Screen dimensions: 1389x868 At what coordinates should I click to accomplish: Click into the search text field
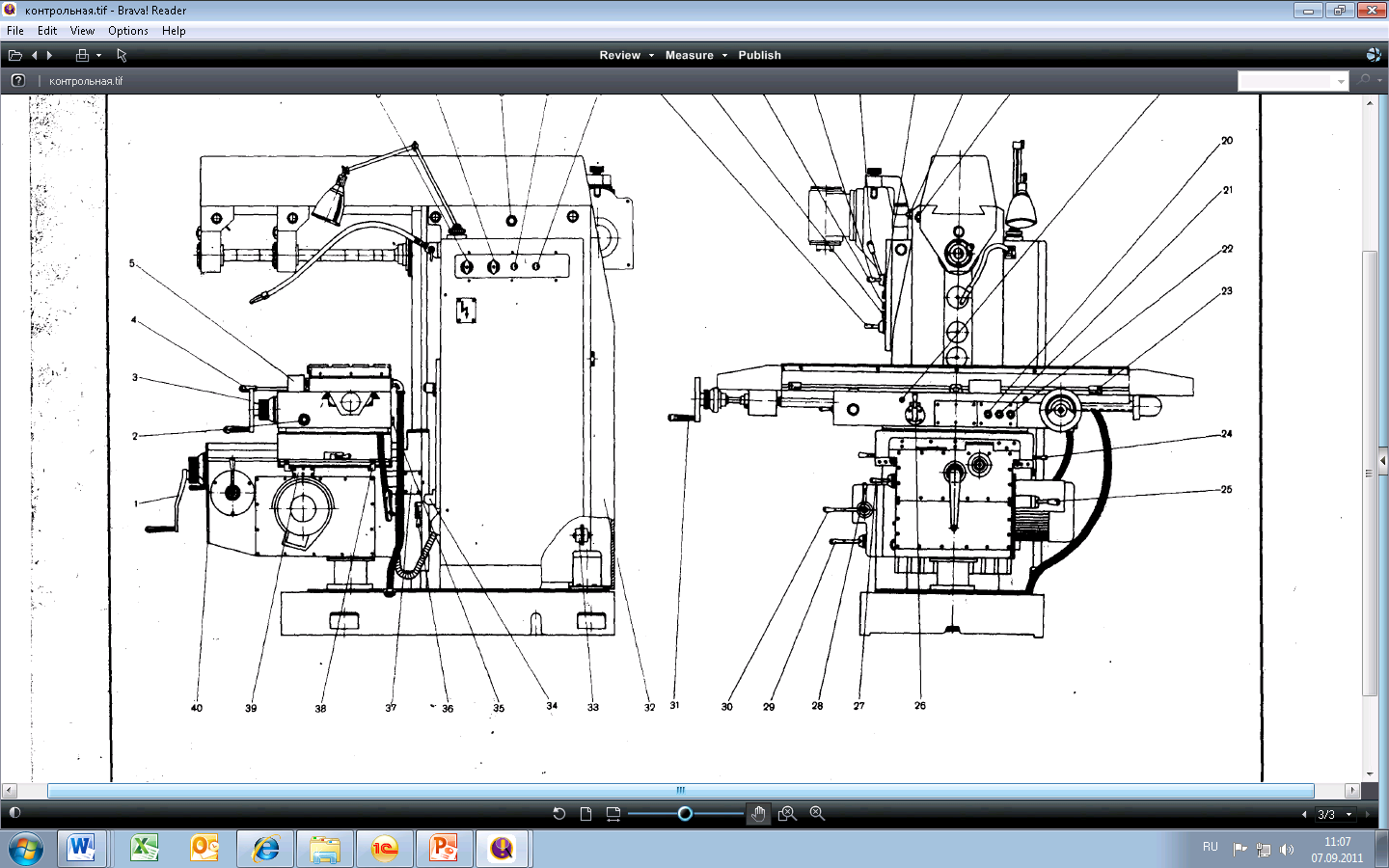click(x=1285, y=81)
